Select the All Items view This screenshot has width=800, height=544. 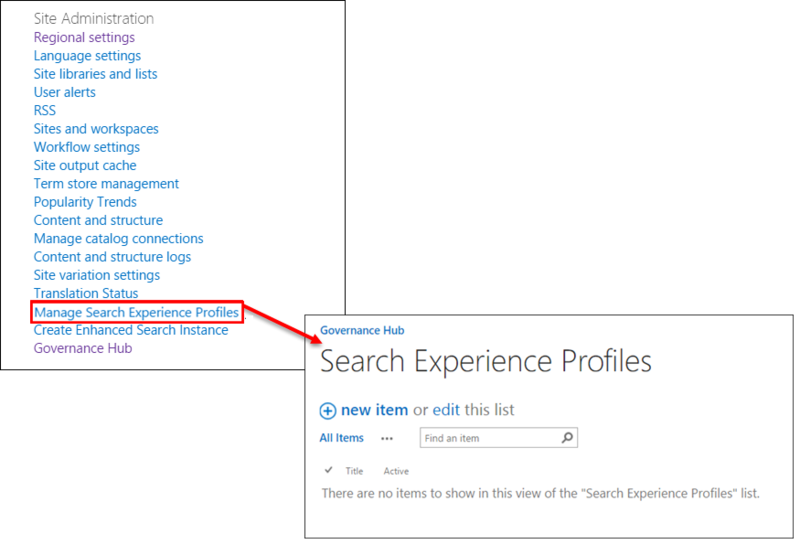[341, 438]
